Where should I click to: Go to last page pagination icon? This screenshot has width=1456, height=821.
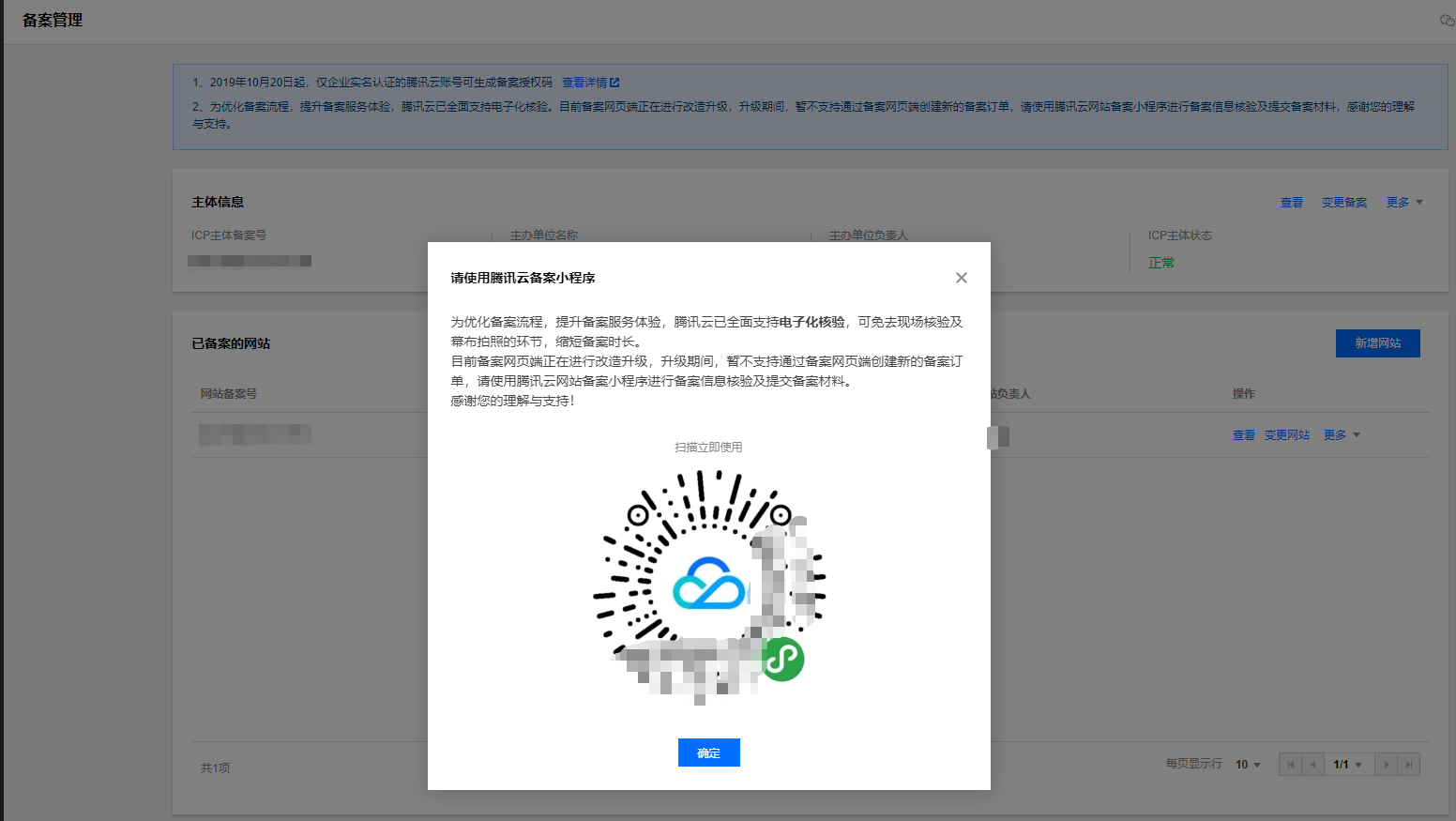tap(1408, 765)
